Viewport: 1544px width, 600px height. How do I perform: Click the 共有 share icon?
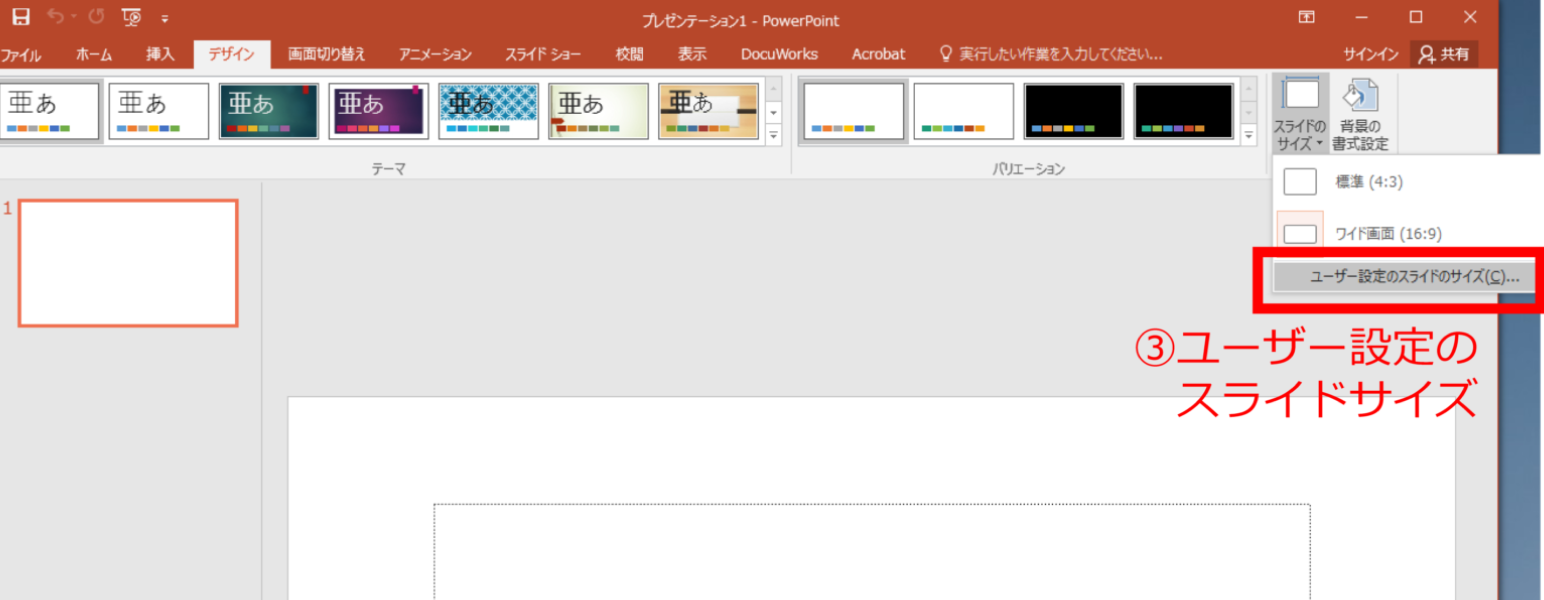pyautogui.click(x=1443, y=54)
